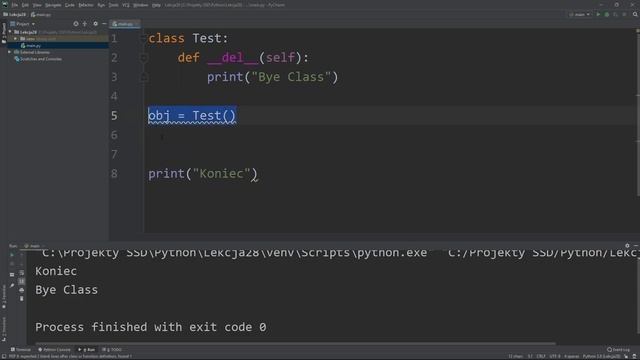Open the Event Log

[x=618, y=349]
